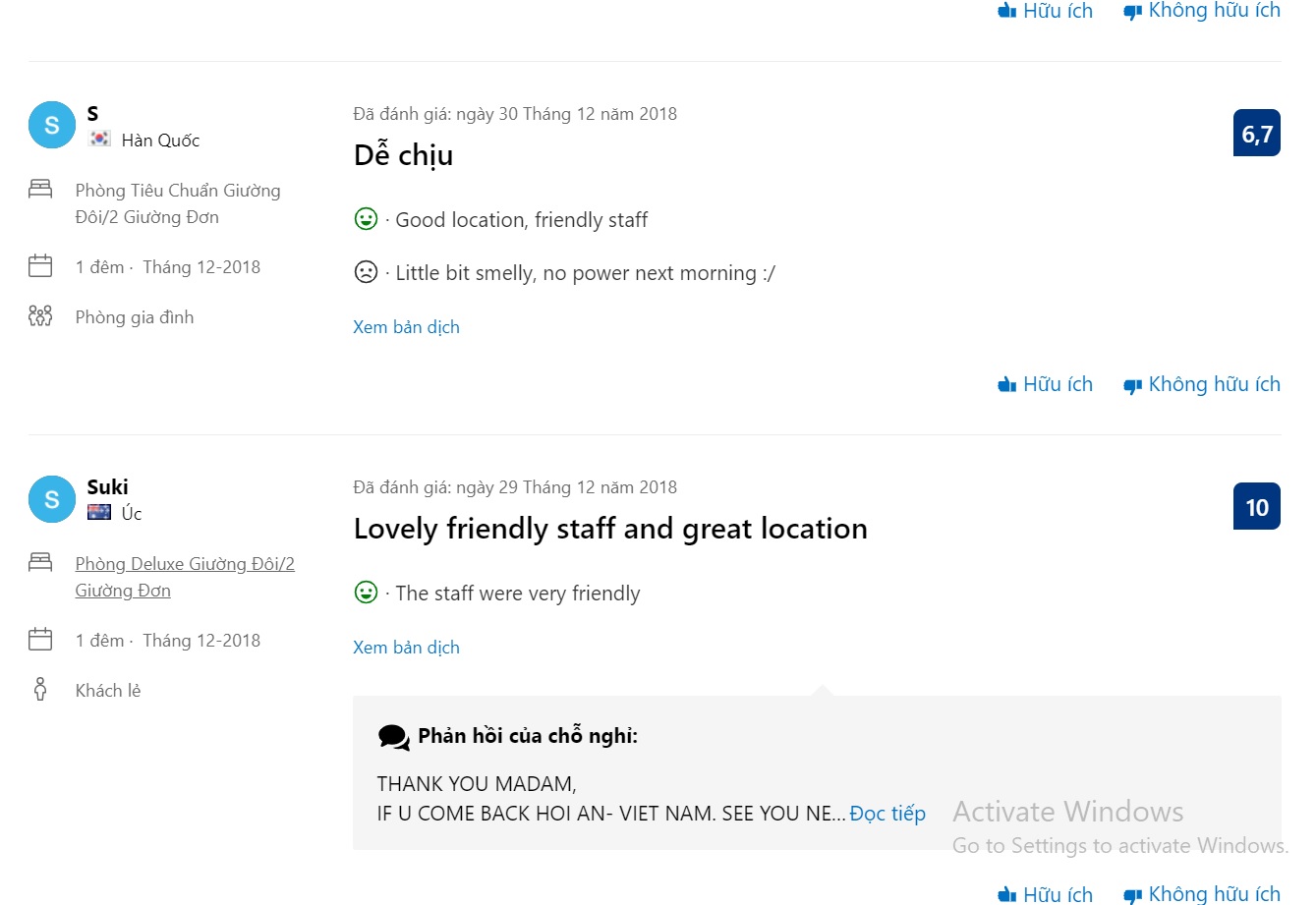The width and height of the screenshot is (1316, 905).
Task: Mark S's review as Không hữu ích
Action: (1201, 384)
